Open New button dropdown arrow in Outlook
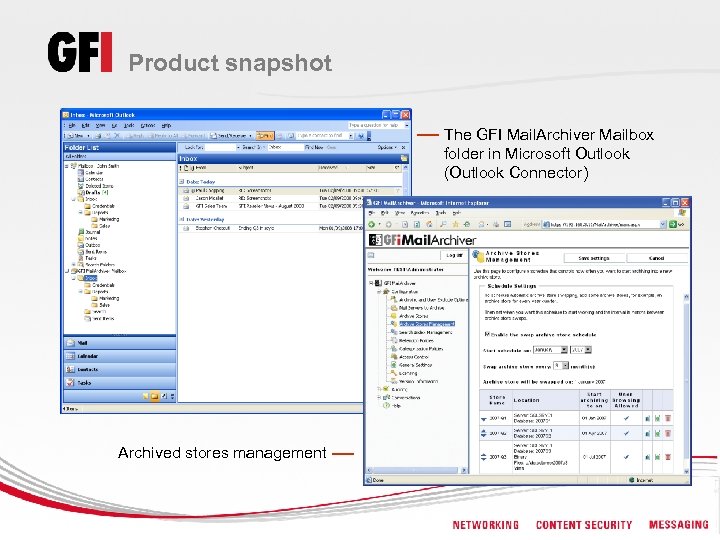Screen dimensions: 720x540 click(88, 136)
